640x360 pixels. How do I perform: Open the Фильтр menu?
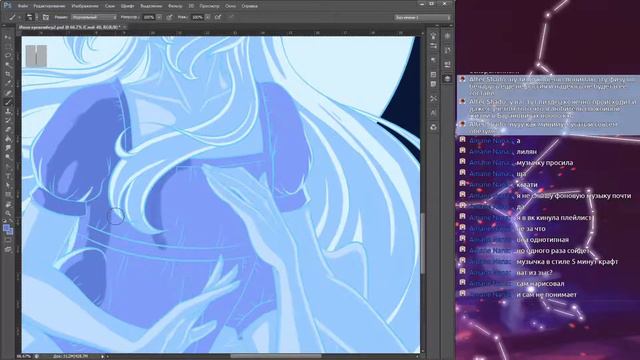click(175, 6)
